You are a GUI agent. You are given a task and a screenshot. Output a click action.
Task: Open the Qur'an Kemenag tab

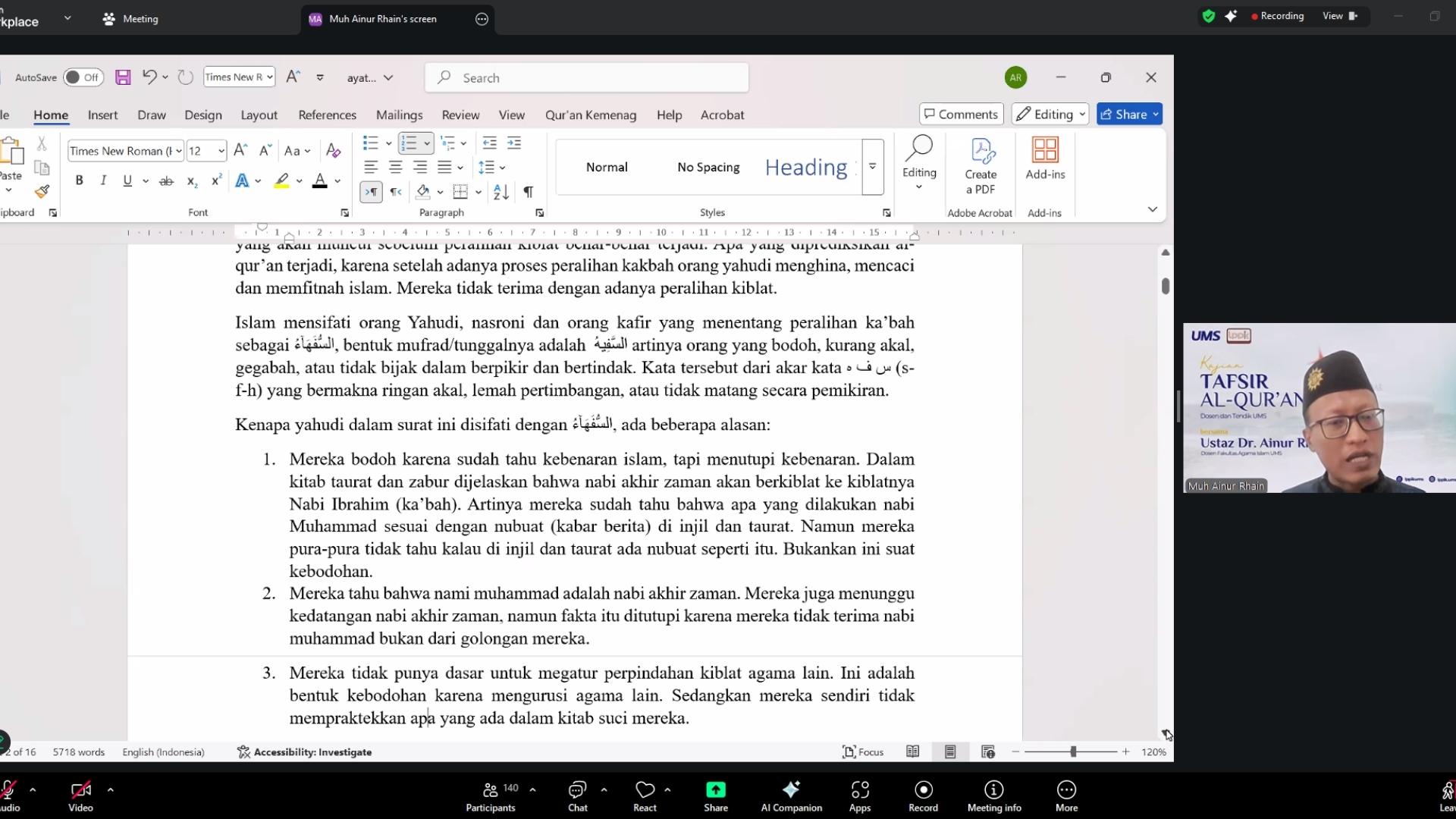[590, 115]
